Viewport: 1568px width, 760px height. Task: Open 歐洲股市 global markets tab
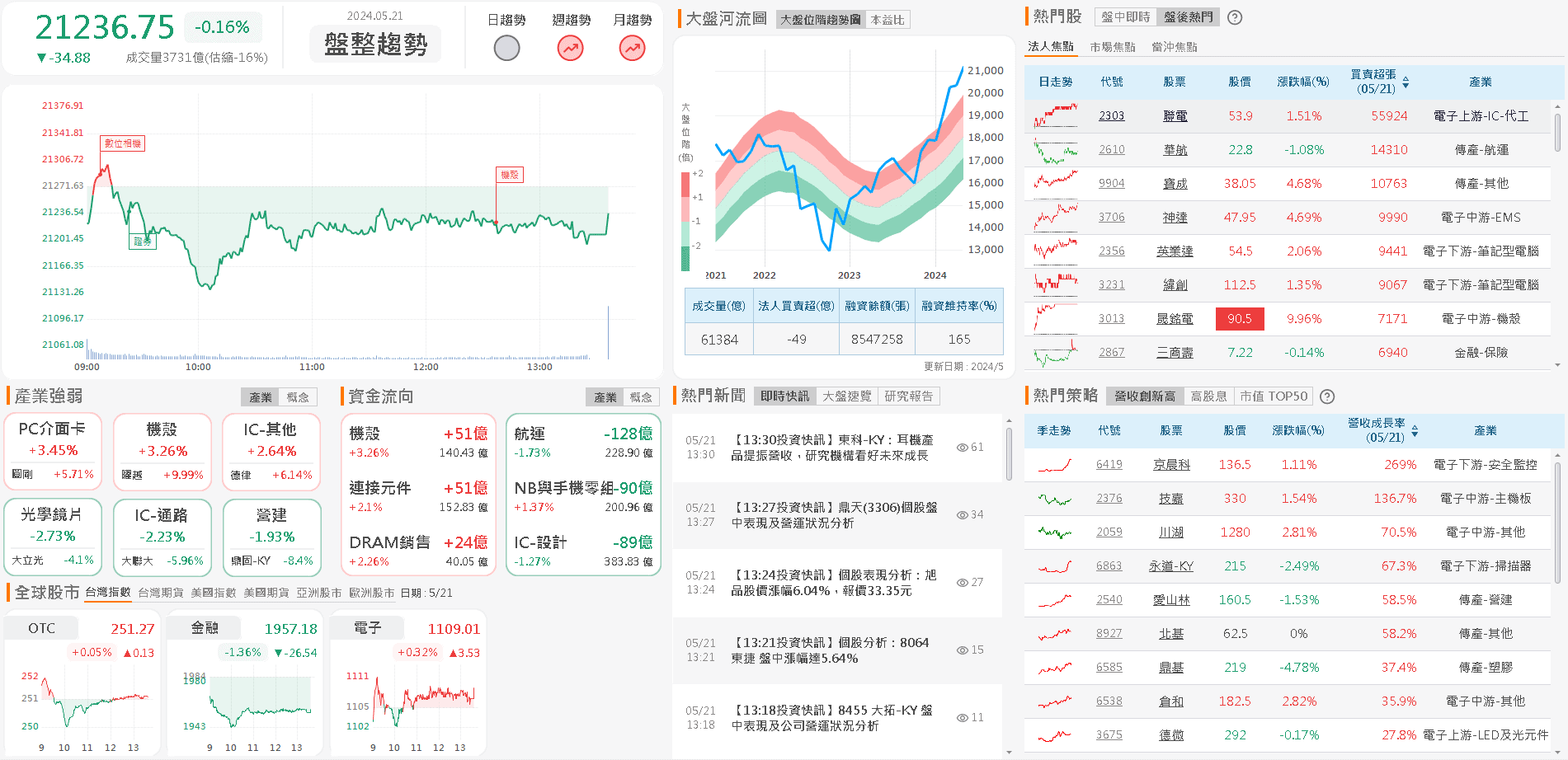[372, 593]
